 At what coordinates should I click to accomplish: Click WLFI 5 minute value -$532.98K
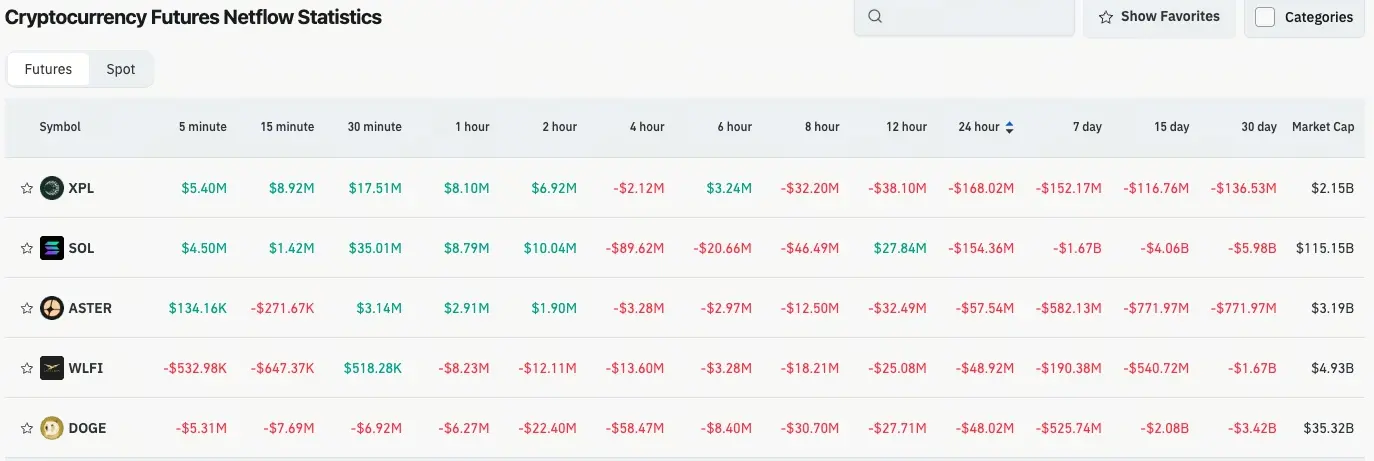tap(195, 368)
